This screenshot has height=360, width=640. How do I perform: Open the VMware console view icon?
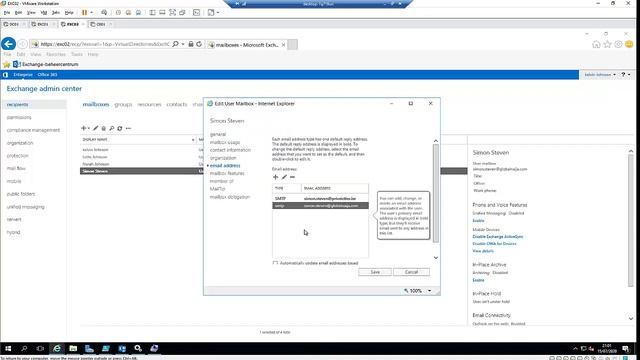[196, 13]
